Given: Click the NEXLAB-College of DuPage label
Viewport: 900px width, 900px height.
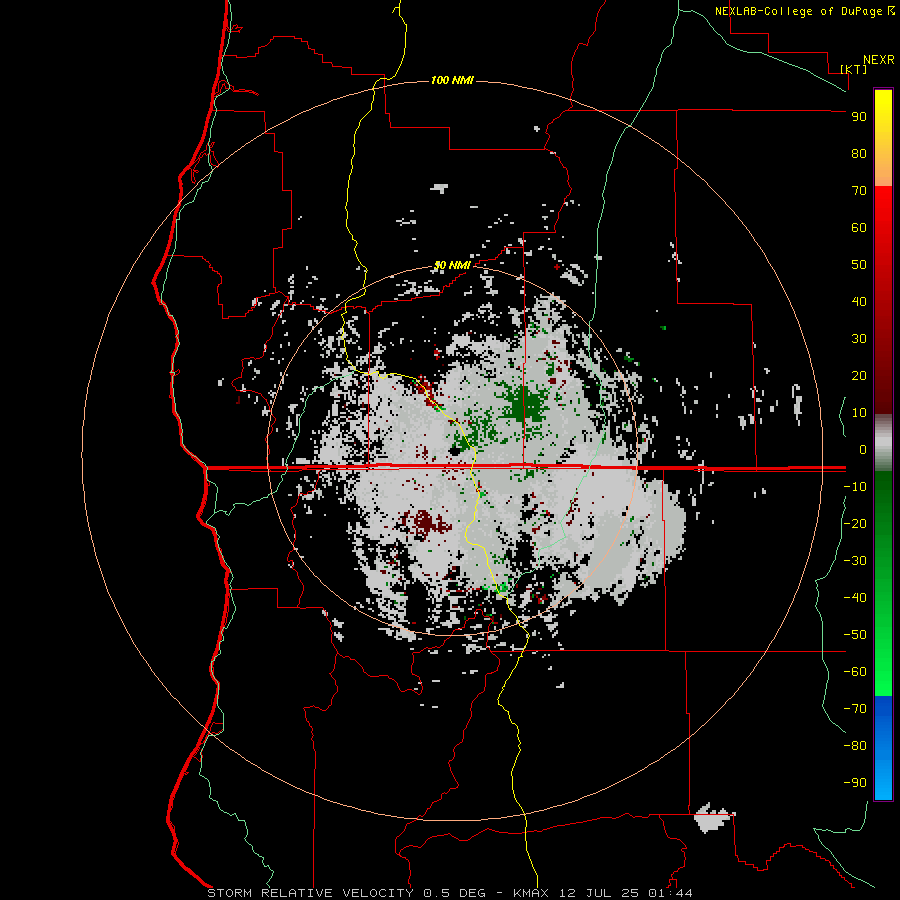Looking at the screenshot, I should [804, 11].
